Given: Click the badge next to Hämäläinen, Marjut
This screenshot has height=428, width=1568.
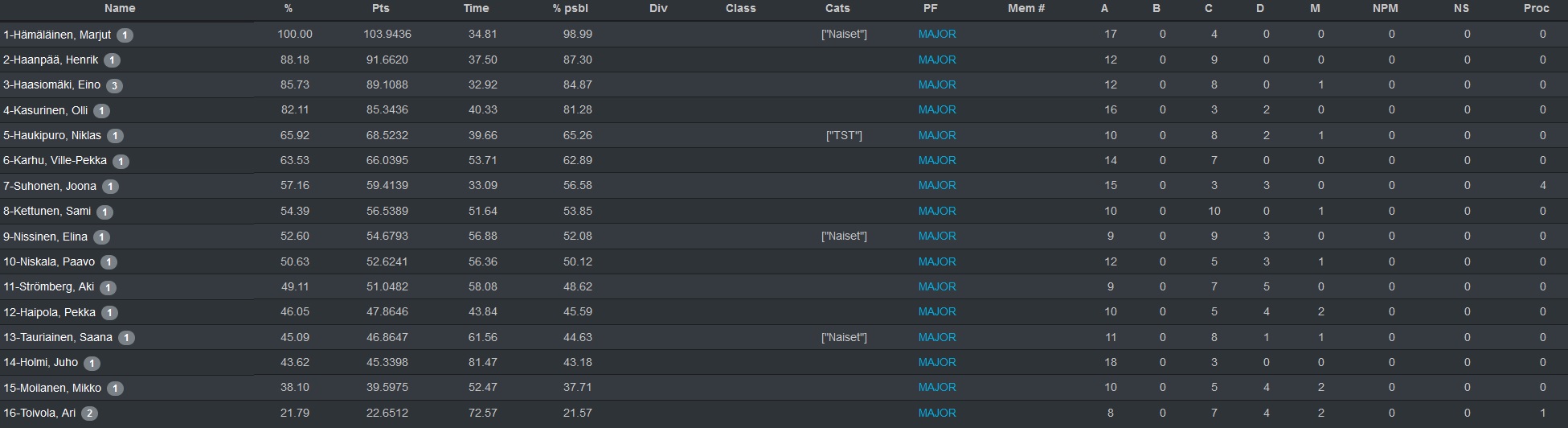Looking at the screenshot, I should tap(125, 35).
